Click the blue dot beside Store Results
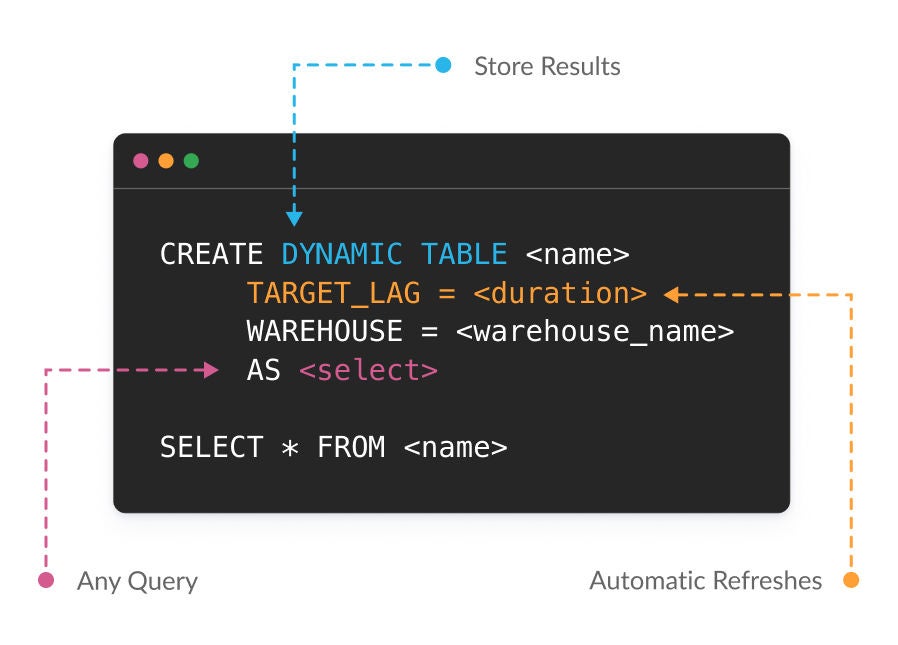 pos(444,66)
